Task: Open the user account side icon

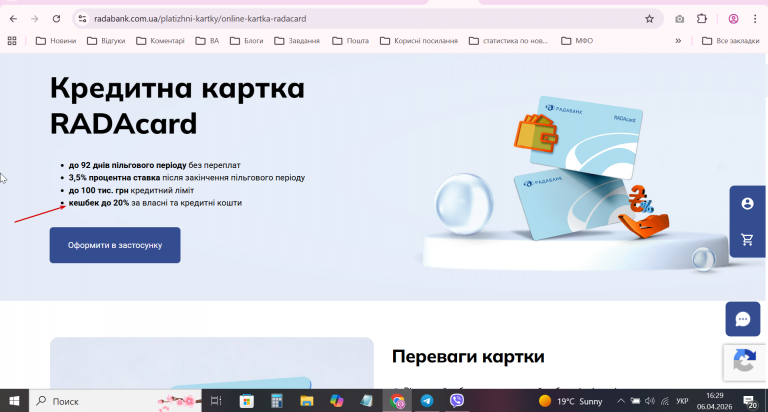Action: pyautogui.click(x=747, y=203)
